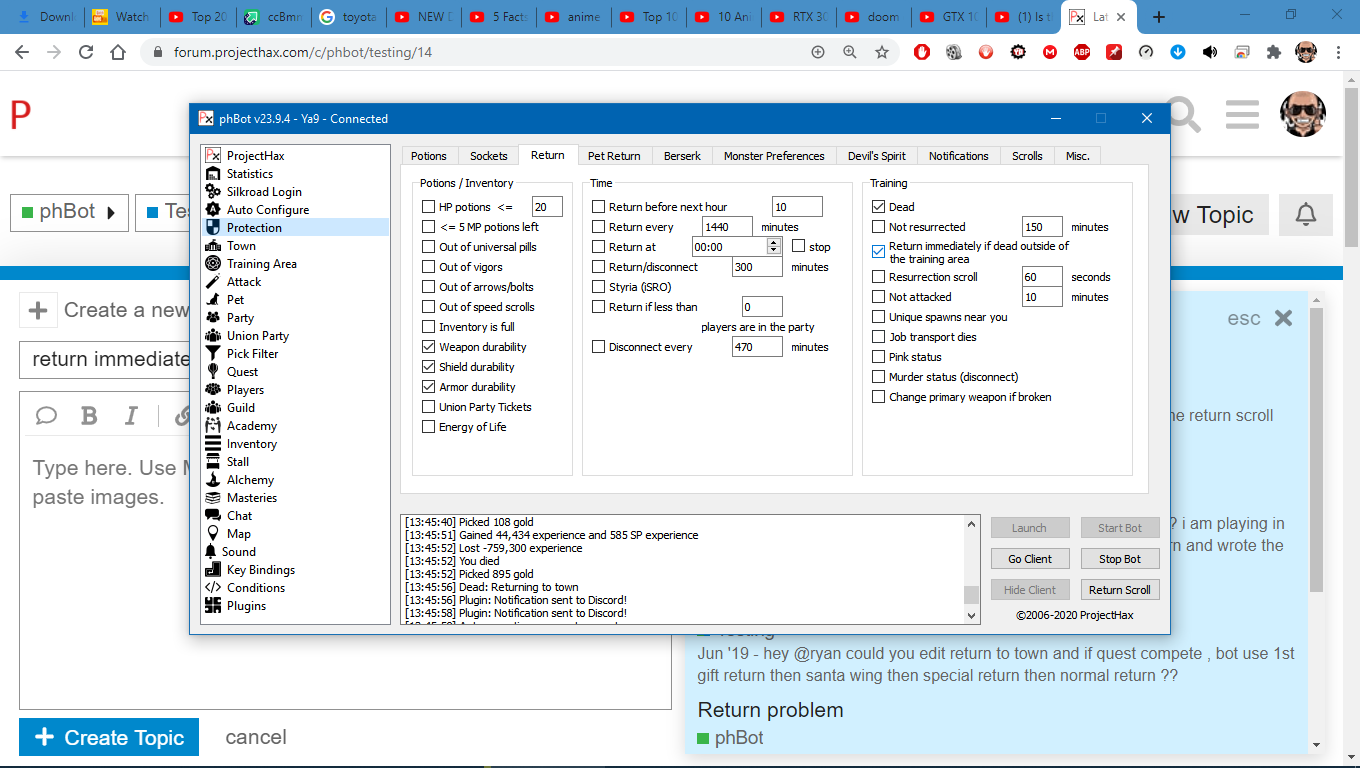Uncheck the Weapon durability checkbox
The height and width of the screenshot is (768, 1360).
(429, 347)
